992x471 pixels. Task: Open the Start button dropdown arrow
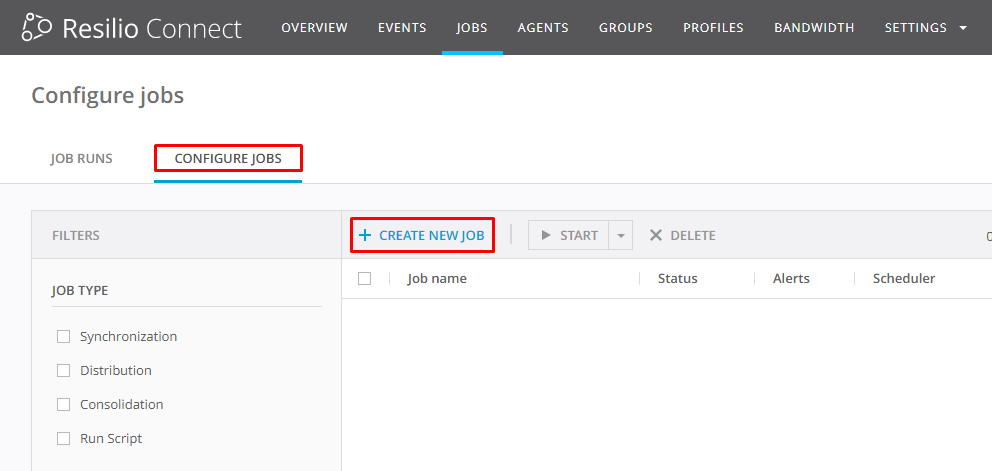click(621, 236)
